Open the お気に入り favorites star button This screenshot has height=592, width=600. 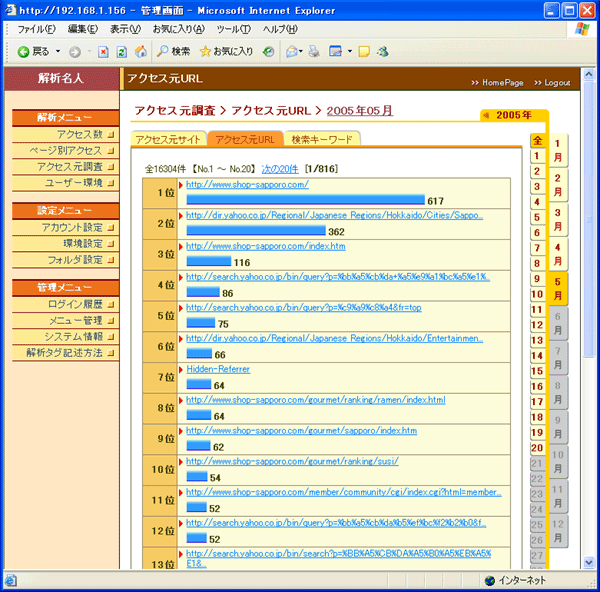pos(226,51)
